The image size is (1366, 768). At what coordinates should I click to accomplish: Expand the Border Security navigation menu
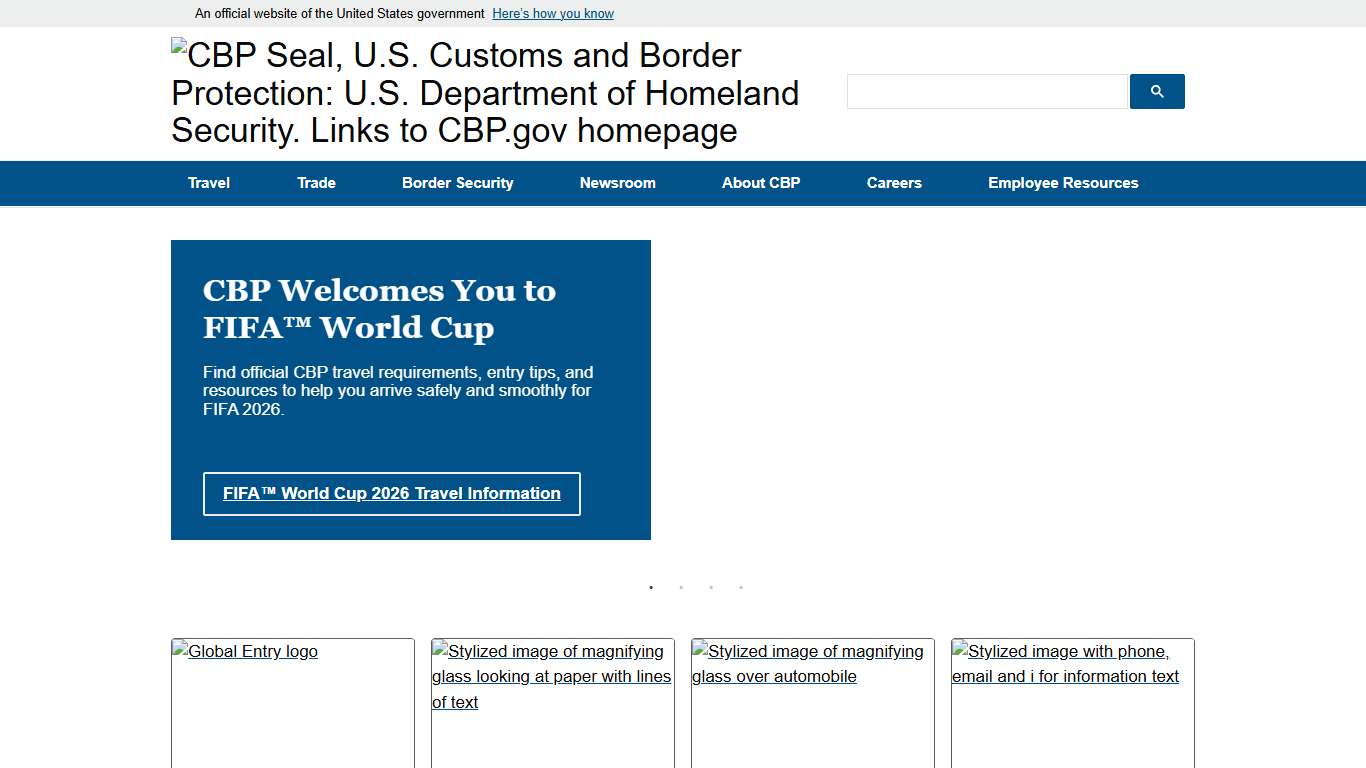[457, 183]
